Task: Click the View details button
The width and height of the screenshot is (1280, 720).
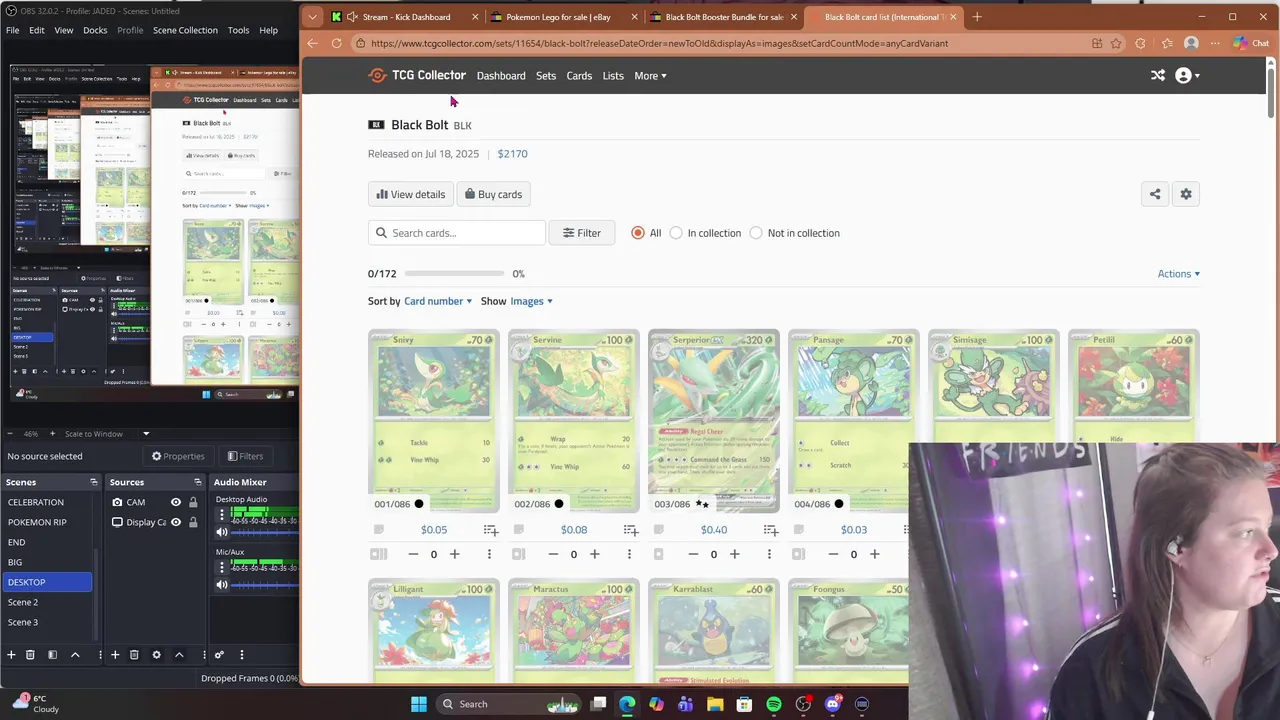Action: (x=411, y=194)
